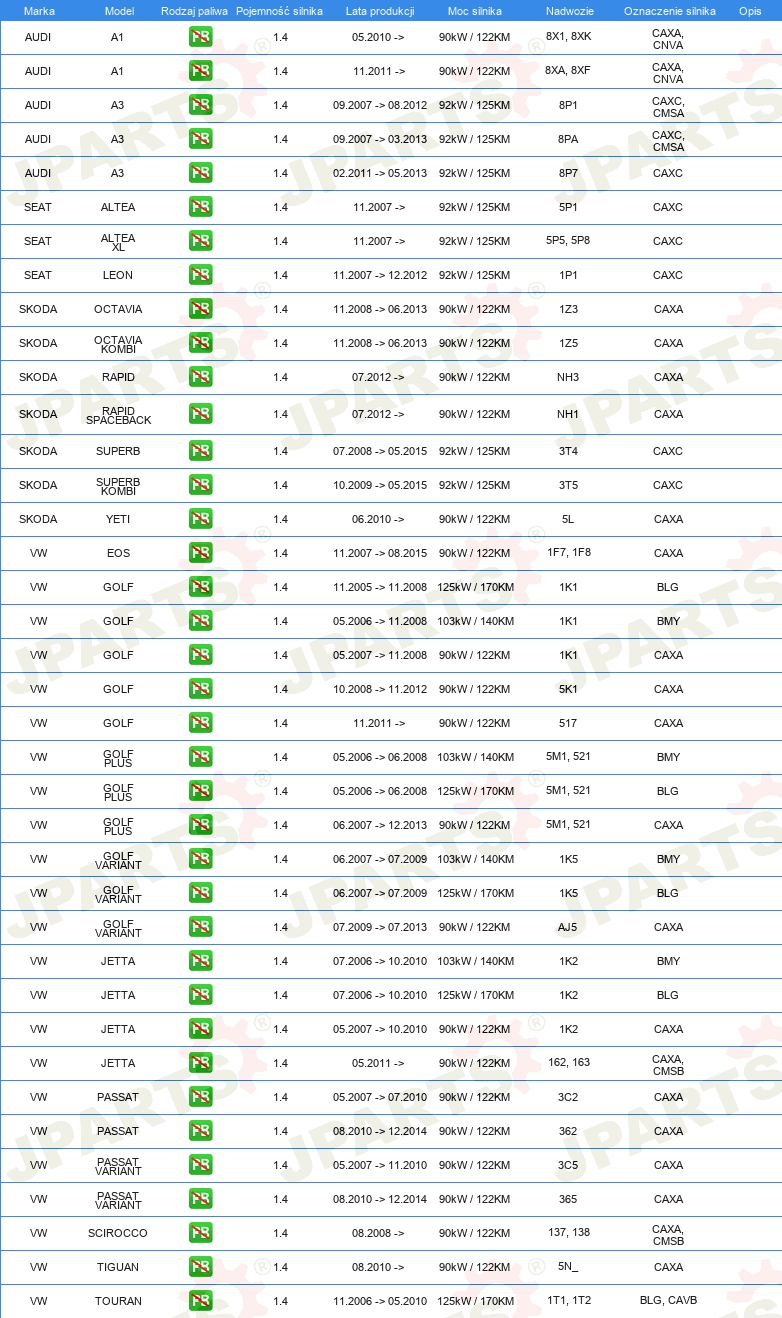Select fuel icon in PASSAT VARIANT 3C5 row
The height and width of the screenshot is (1318, 782).
pos(201,1165)
